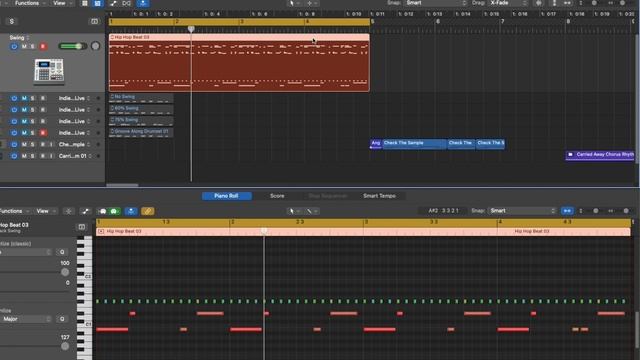Open View menu in tracks area

[x=62, y=3]
